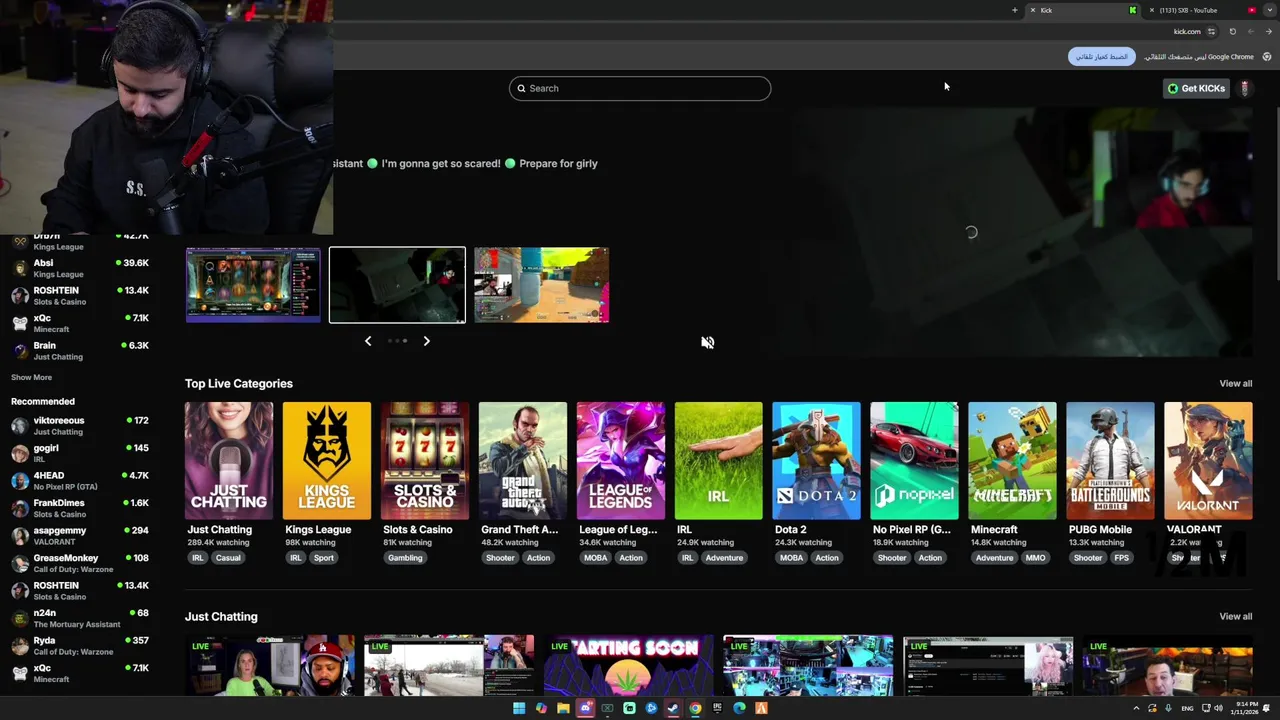This screenshot has width=1280, height=720.
Task: Select the colorful shooter game carousel thumbnail
Action: (x=541, y=285)
